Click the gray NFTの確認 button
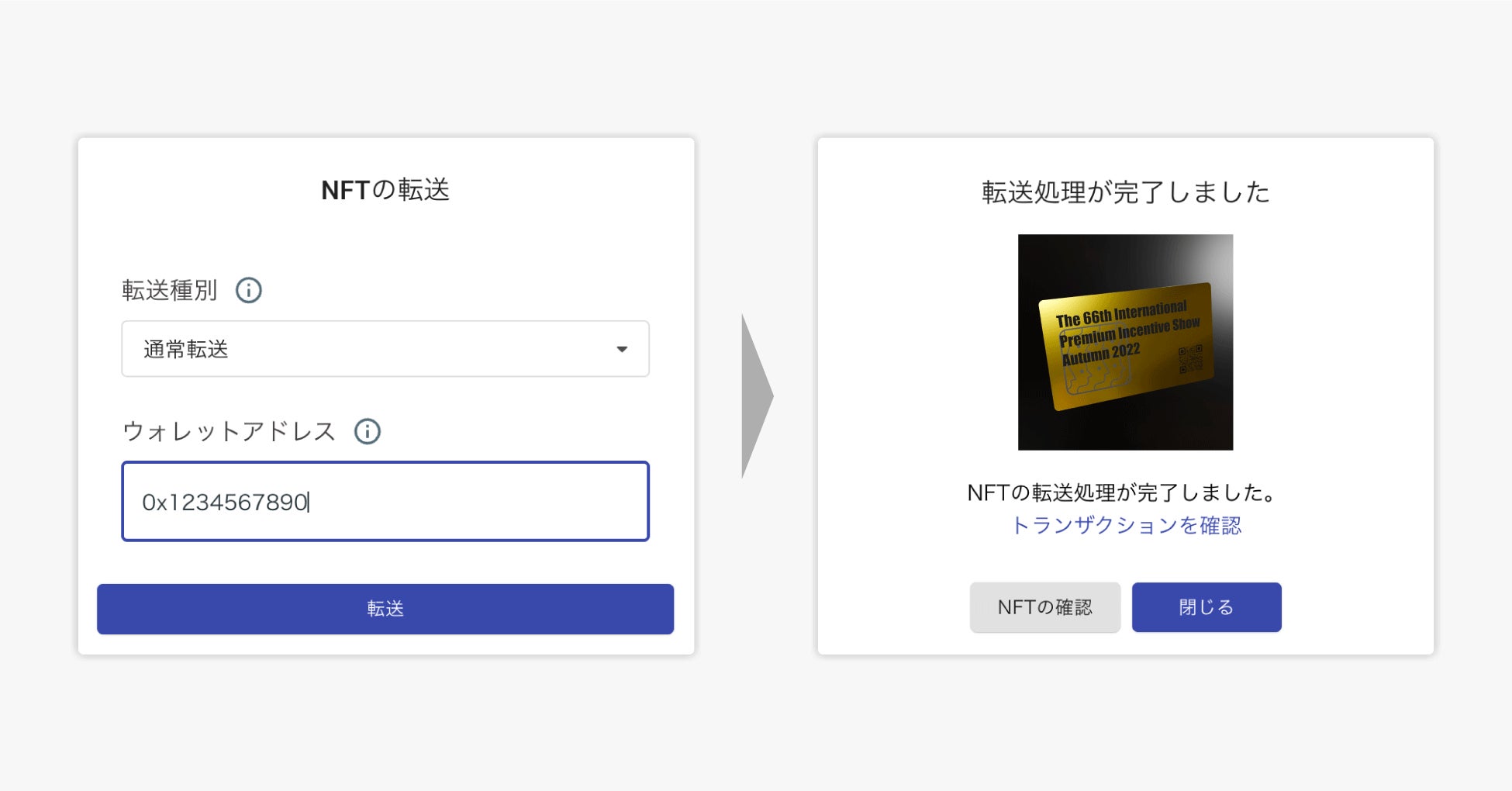This screenshot has height=791, width=1512. pyautogui.click(x=1044, y=607)
